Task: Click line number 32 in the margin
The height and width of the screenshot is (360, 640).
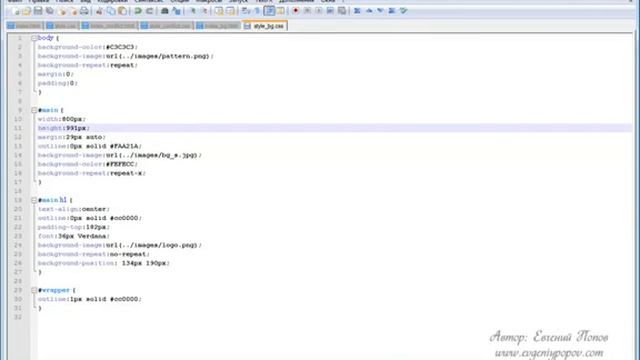Action: click(18, 317)
